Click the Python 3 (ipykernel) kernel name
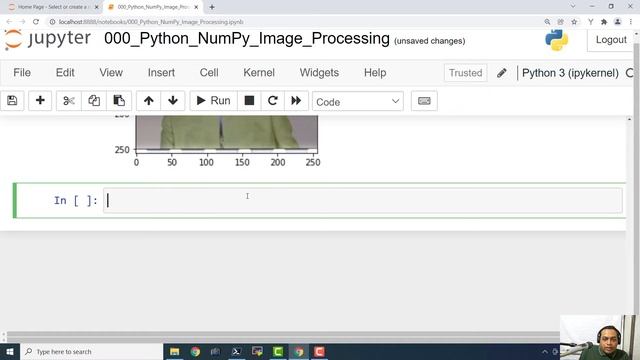 570,73
